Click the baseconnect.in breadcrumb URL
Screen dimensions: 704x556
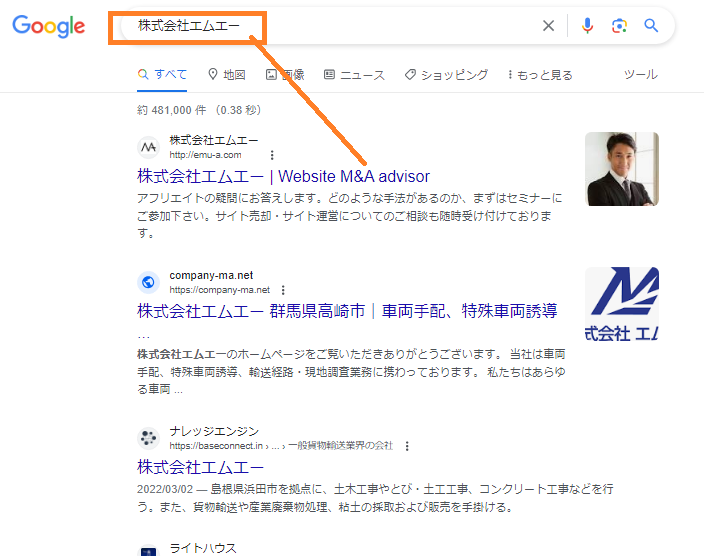pyautogui.click(x=281, y=446)
